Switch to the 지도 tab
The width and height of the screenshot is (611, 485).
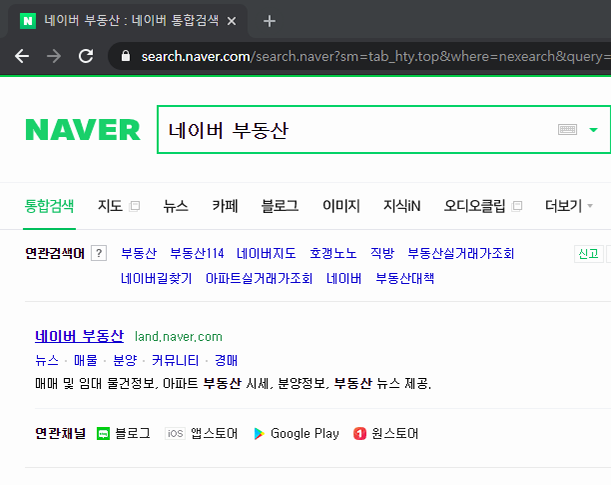point(110,206)
